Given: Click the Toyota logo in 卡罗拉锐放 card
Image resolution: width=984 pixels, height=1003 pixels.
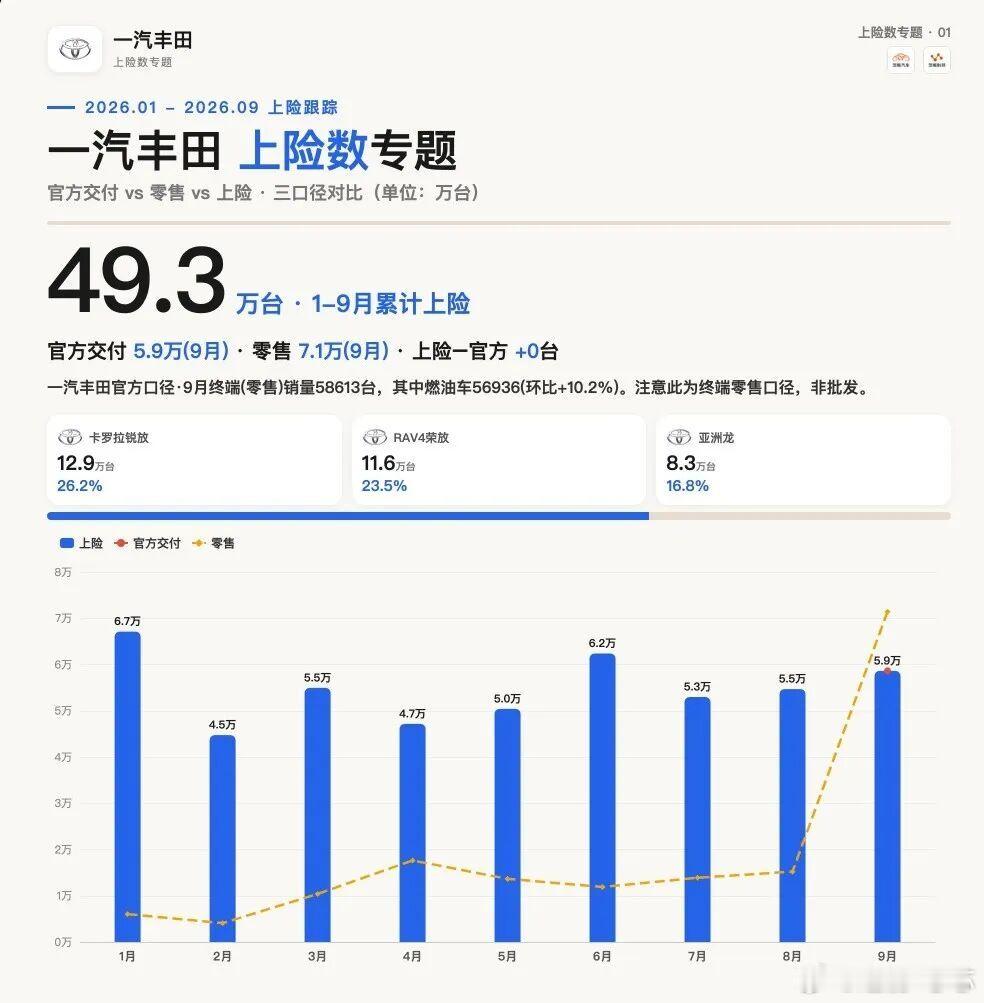Looking at the screenshot, I should pos(70,438).
